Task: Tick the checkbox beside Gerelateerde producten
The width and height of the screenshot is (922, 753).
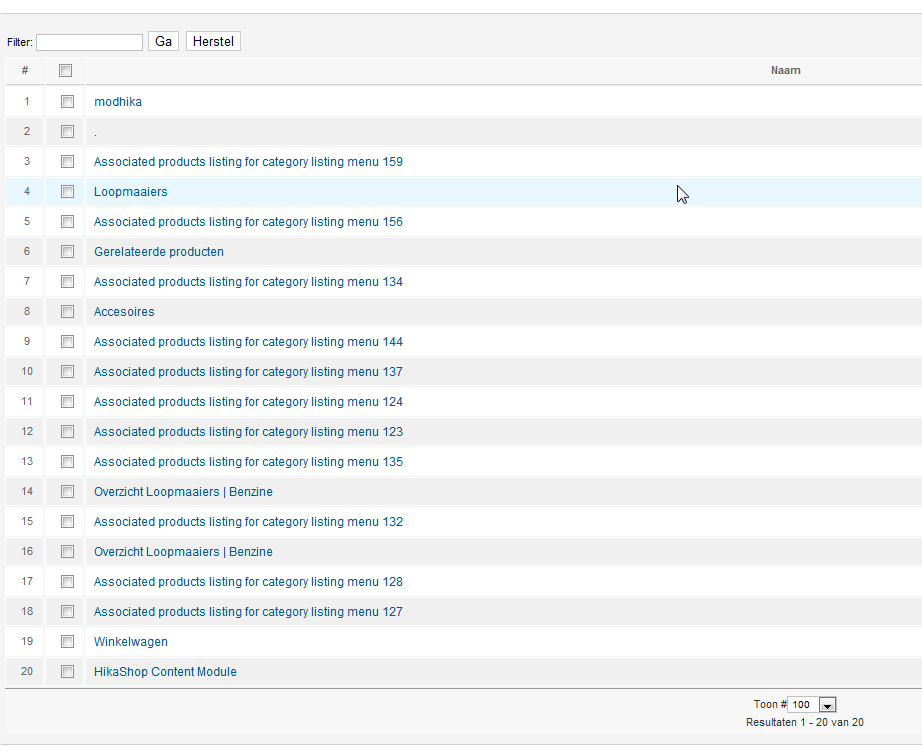Action: 68,252
